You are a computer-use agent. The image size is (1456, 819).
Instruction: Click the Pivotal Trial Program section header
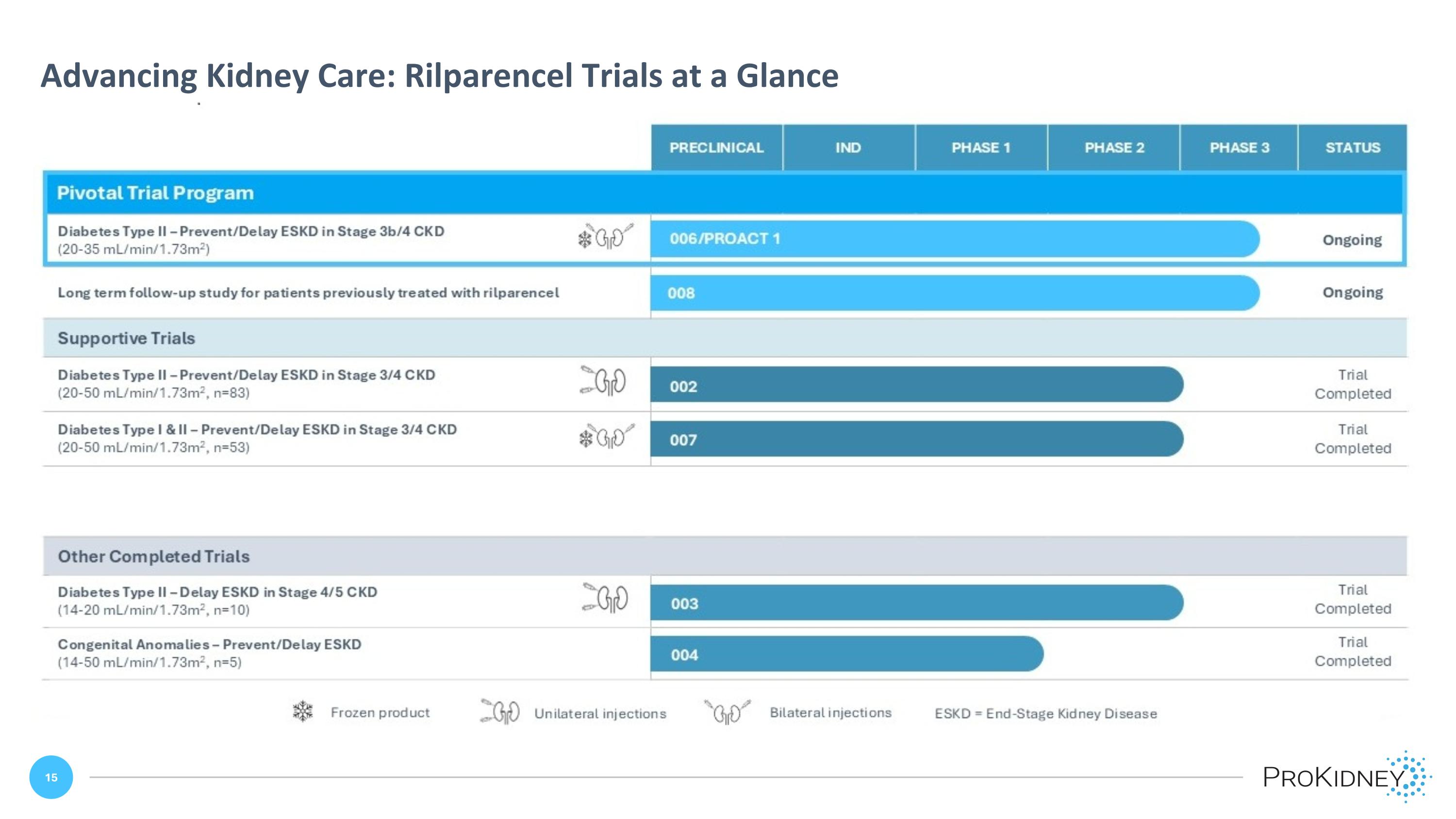click(155, 193)
